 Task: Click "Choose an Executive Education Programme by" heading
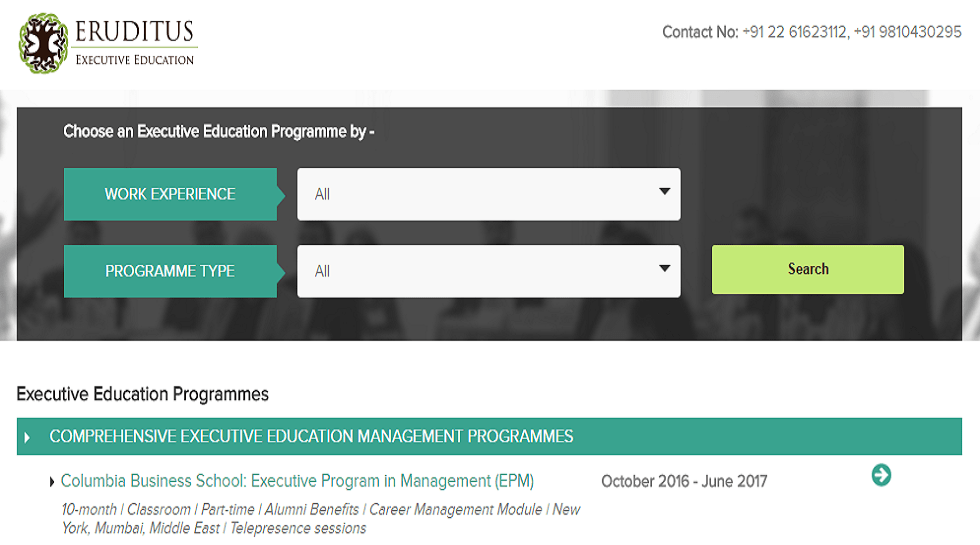click(218, 131)
